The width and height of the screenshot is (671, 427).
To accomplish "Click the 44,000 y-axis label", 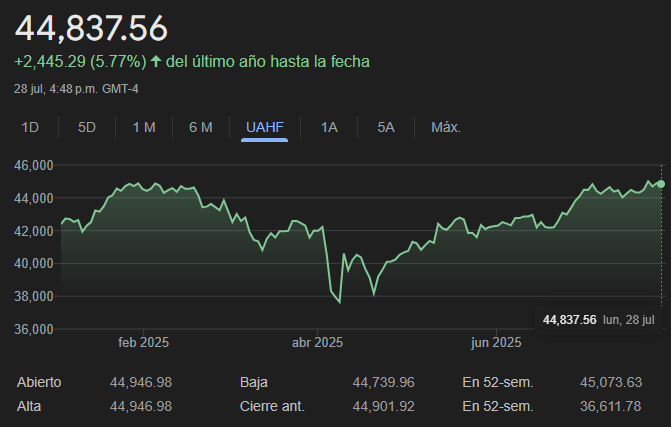I will 34,198.
